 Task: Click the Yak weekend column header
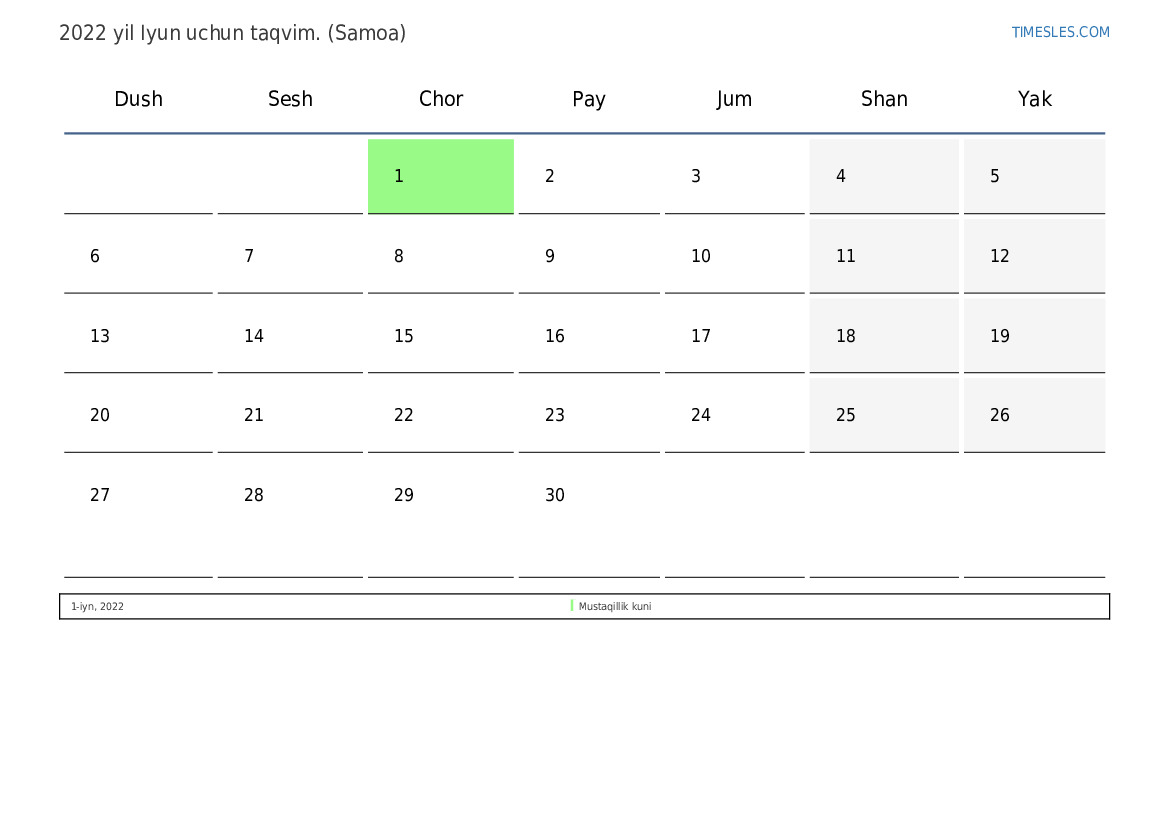pos(1035,99)
